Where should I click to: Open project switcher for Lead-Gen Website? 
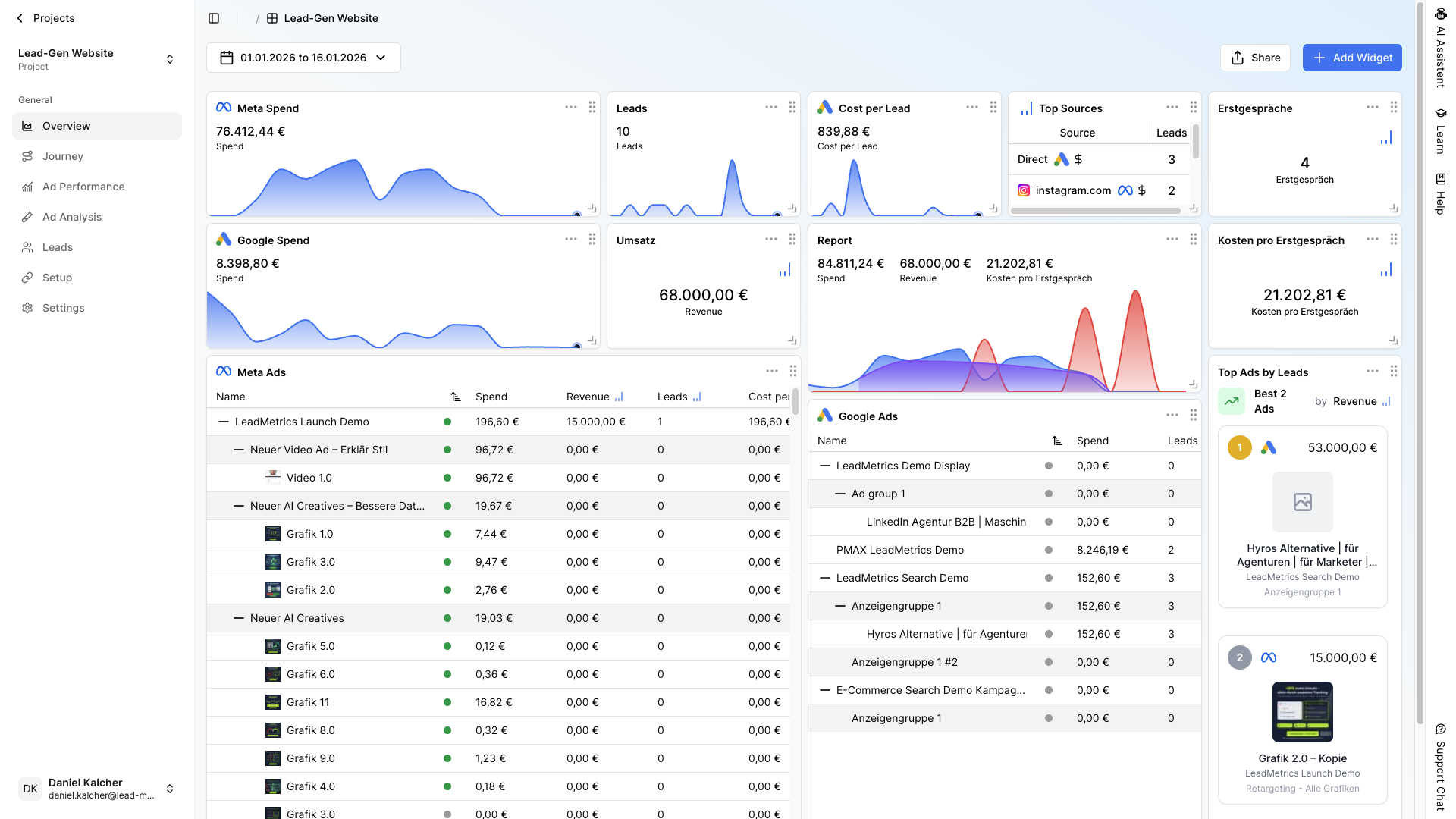pyautogui.click(x=170, y=59)
